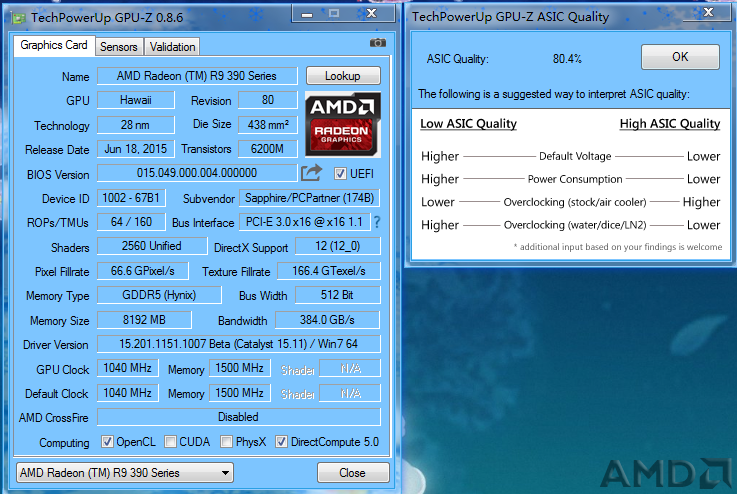Click the Die Size field 438 mm²
737x494 pixels.
[267, 125]
